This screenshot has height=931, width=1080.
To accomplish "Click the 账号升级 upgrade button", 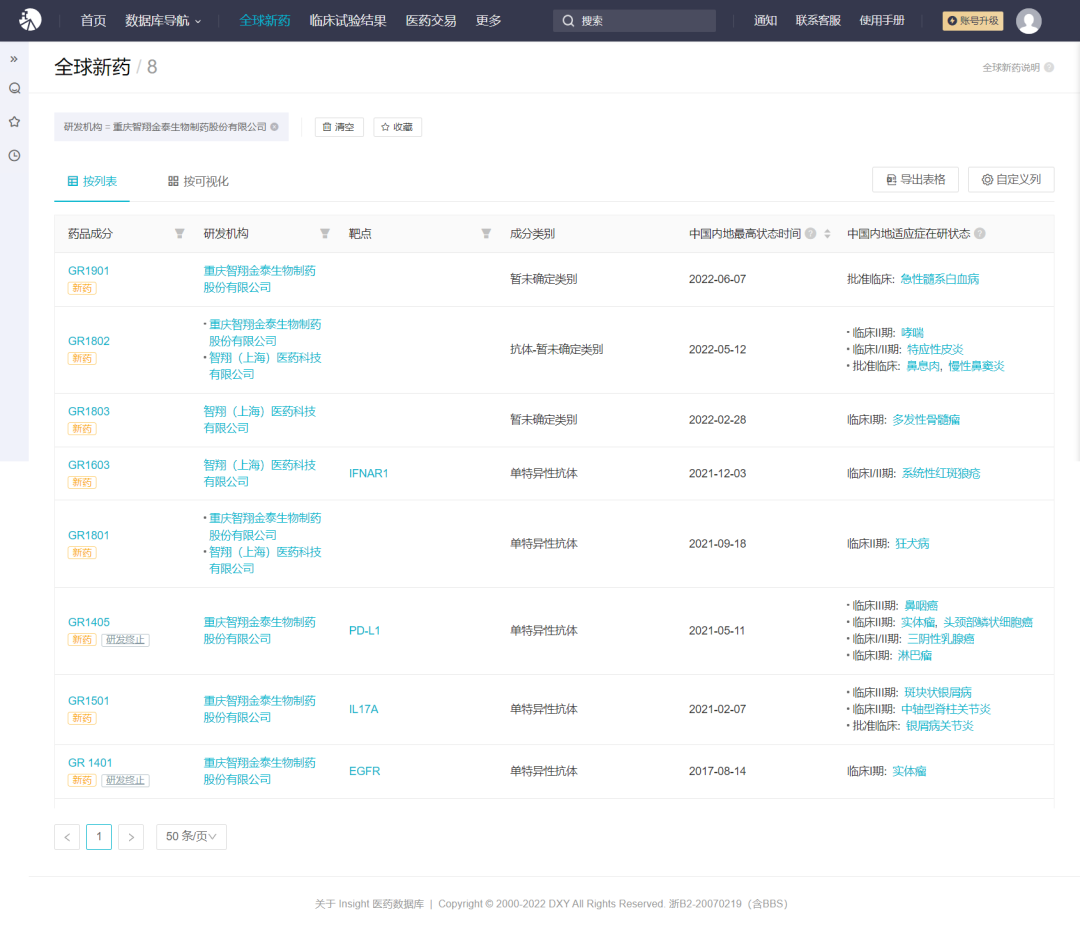I will pyautogui.click(x=973, y=21).
